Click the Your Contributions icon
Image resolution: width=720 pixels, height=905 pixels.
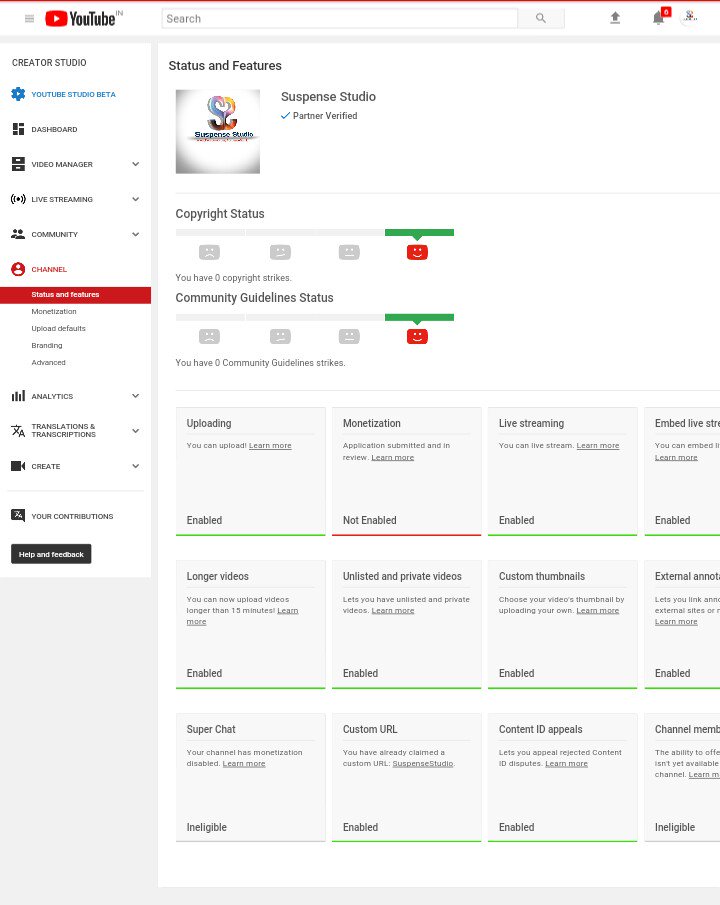(x=18, y=516)
